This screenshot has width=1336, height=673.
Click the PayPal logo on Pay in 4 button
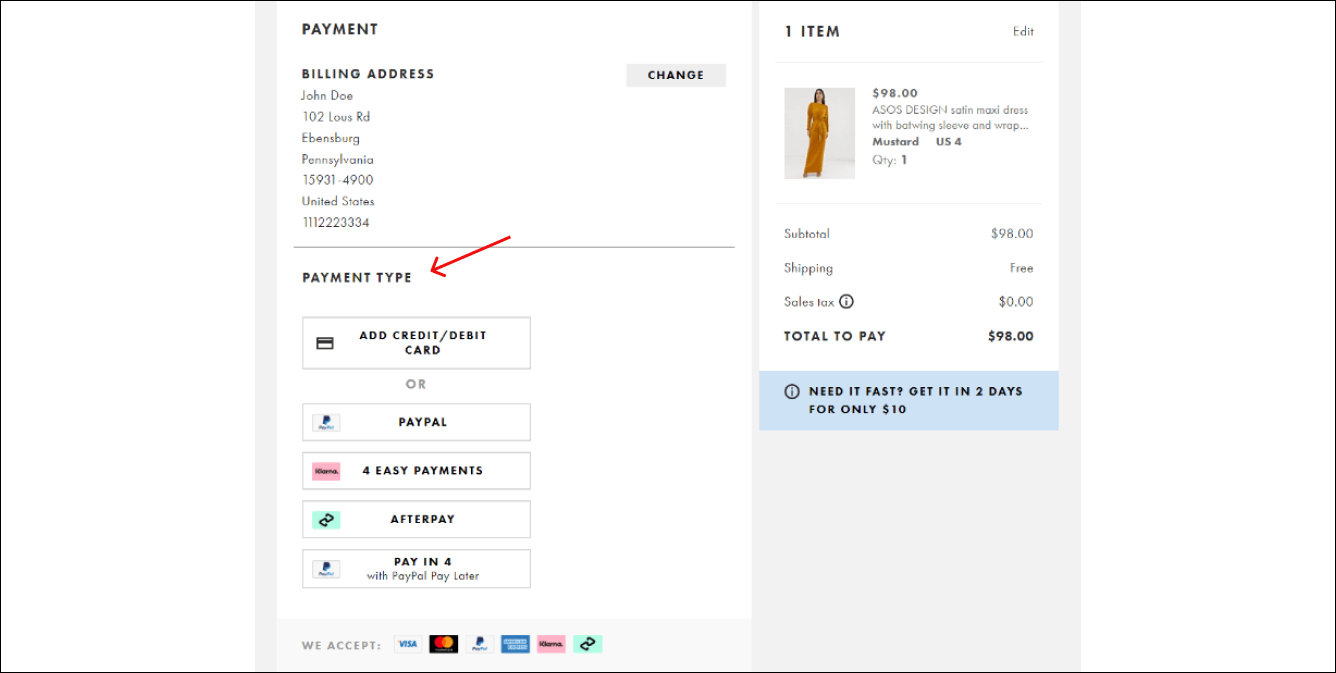326,569
